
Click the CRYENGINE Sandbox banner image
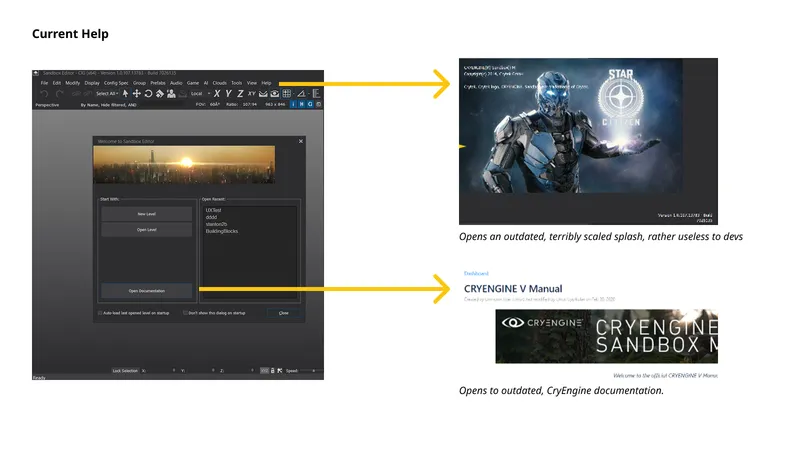(x=607, y=336)
